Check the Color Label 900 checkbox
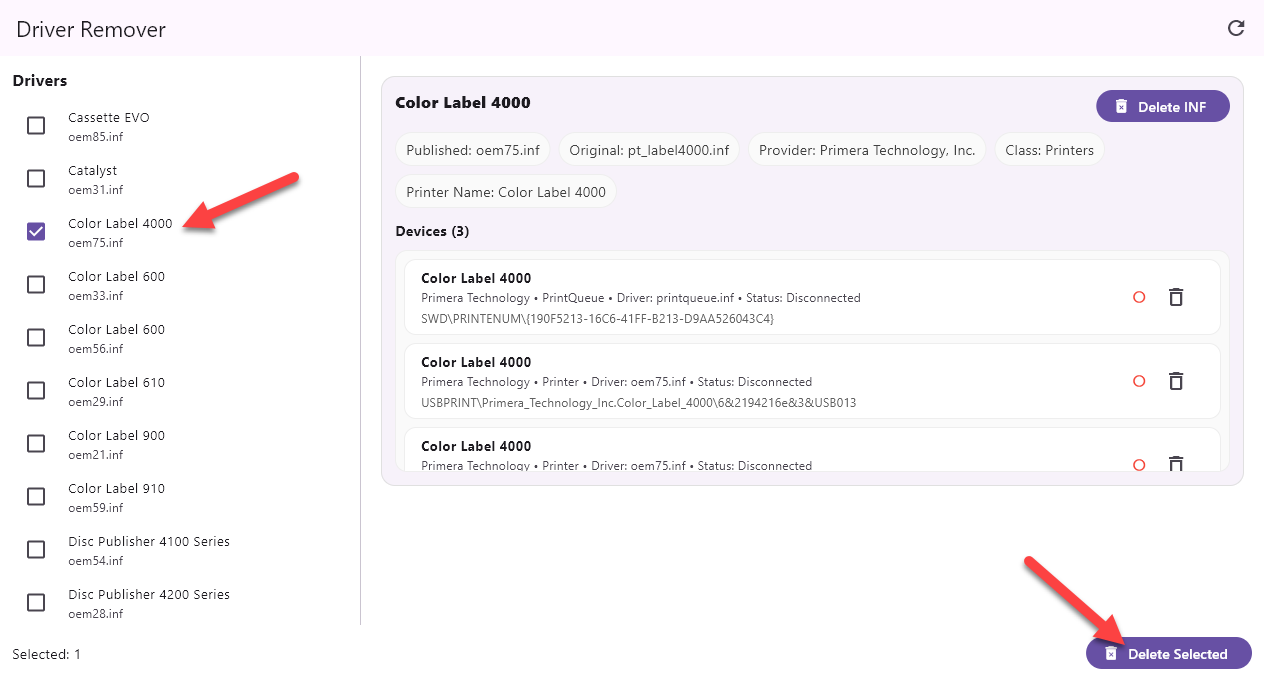 (x=36, y=443)
